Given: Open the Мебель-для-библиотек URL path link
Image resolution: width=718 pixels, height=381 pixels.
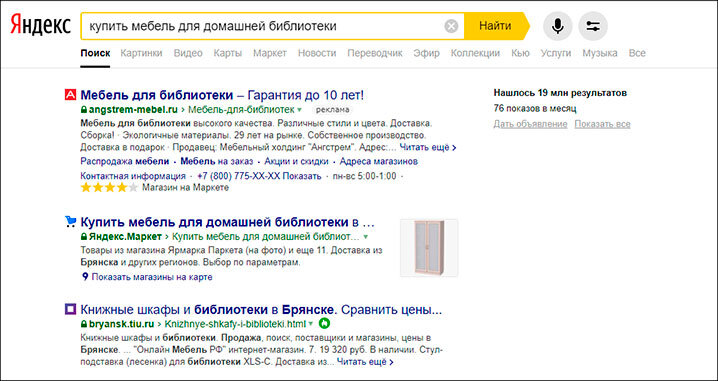Looking at the screenshot, I should 241,109.
